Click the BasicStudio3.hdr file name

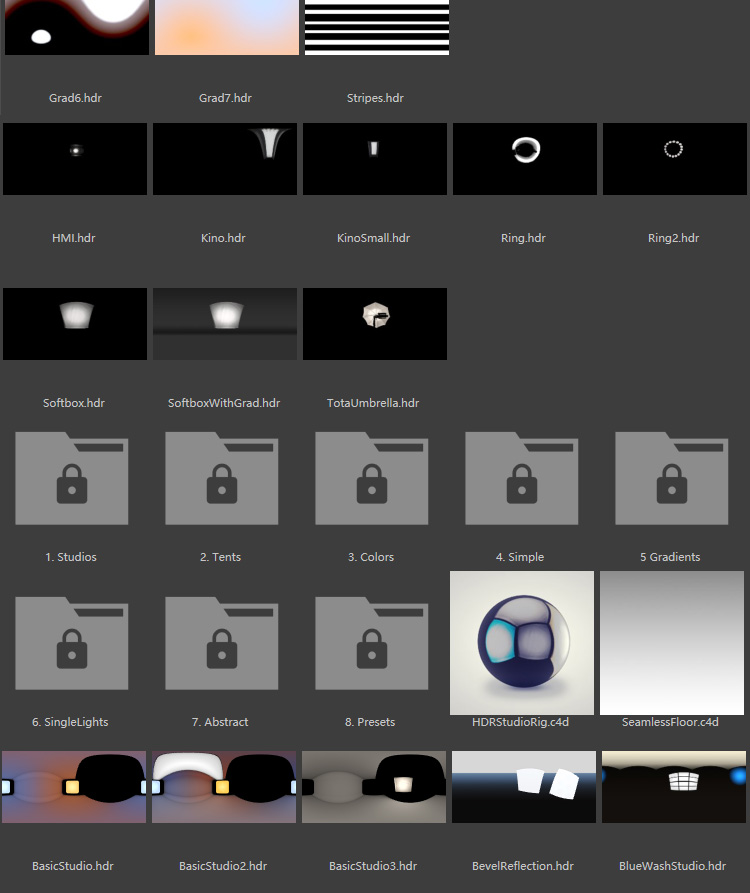[x=373, y=866]
